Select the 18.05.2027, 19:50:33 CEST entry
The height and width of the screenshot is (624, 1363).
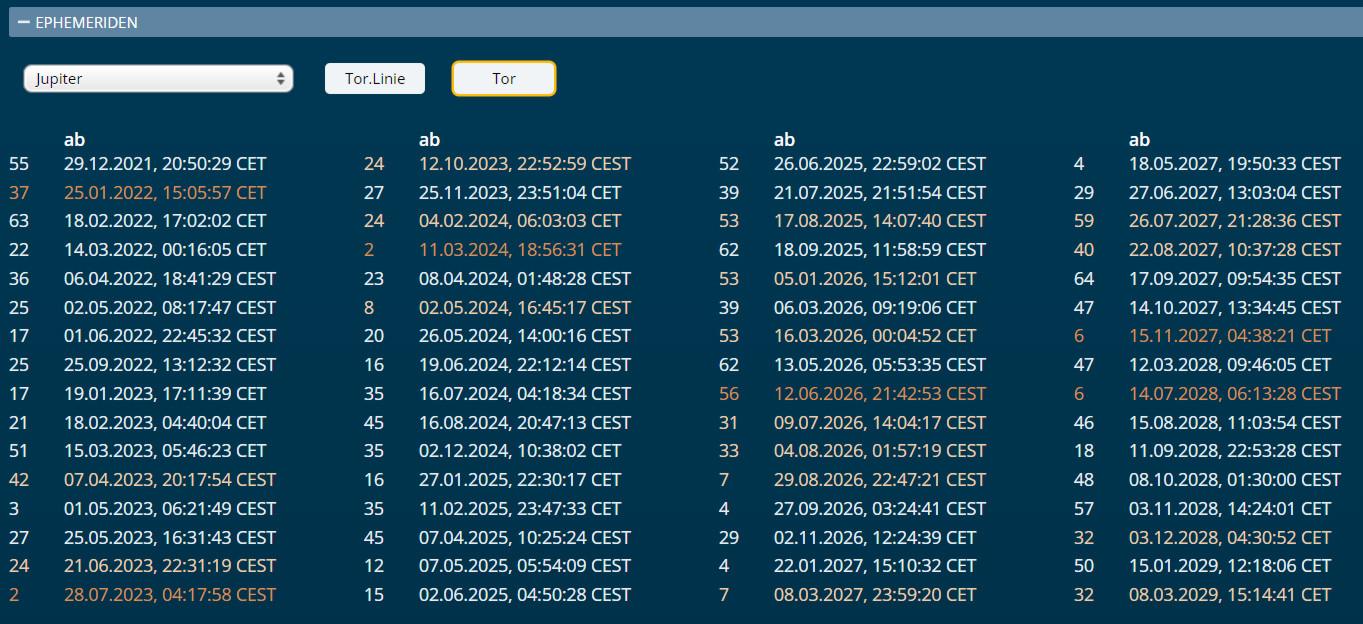1234,164
